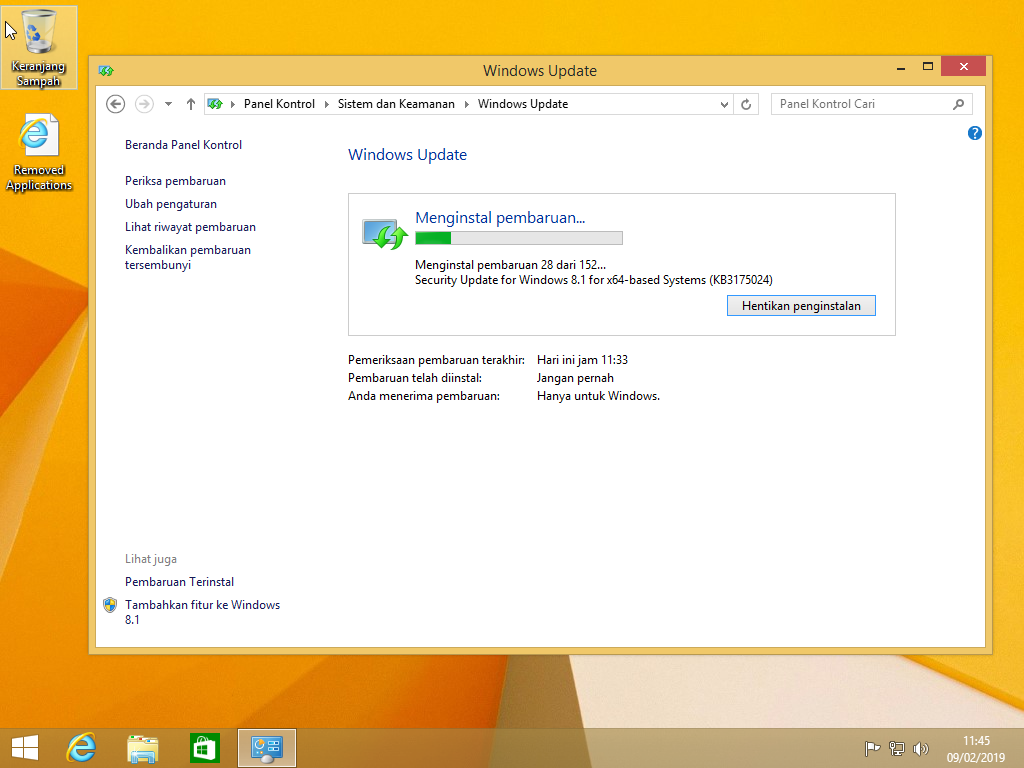The image size is (1024, 768).
Task: Open the recent locations dropdown arrow
Action: (x=168, y=104)
